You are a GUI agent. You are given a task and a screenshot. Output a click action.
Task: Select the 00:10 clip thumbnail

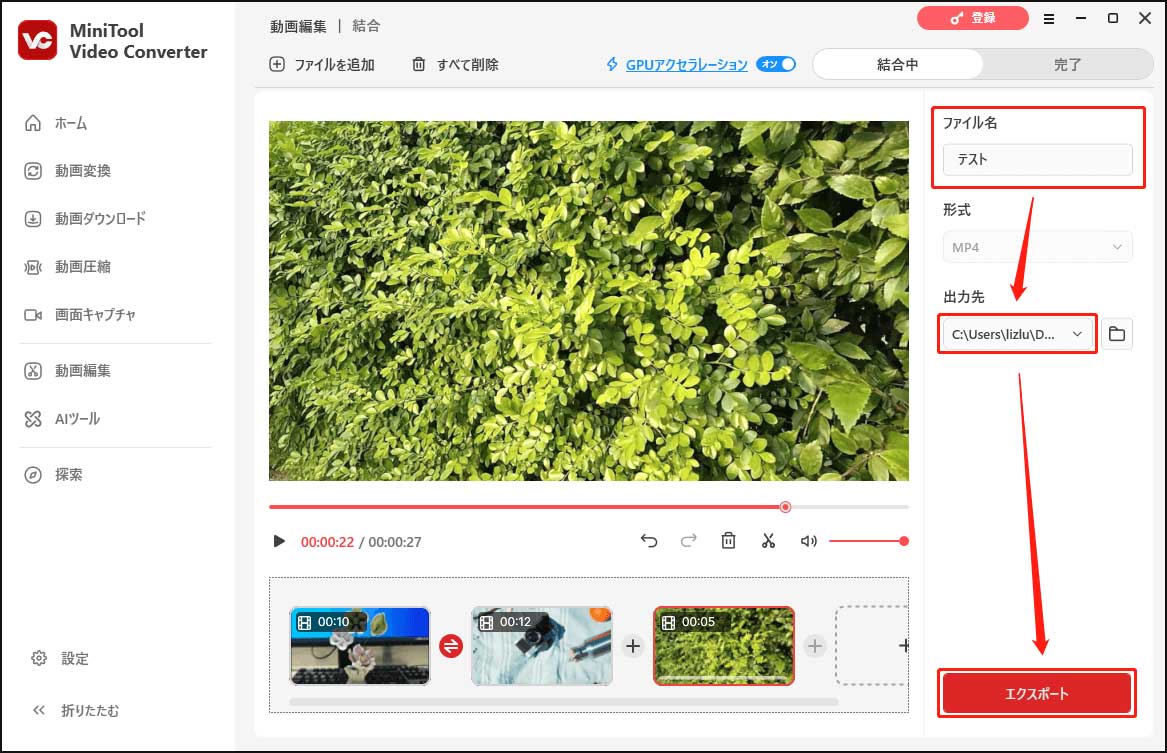click(360, 646)
